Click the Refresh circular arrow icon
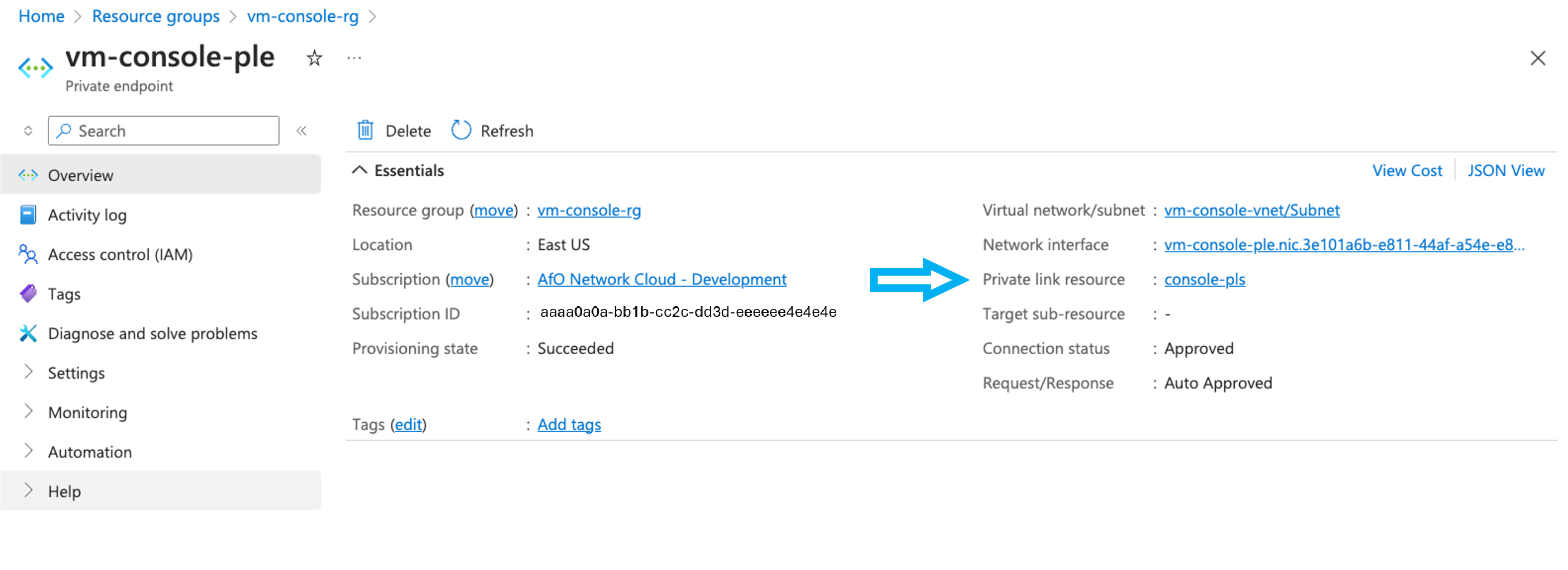 click(x=461, y=130)
